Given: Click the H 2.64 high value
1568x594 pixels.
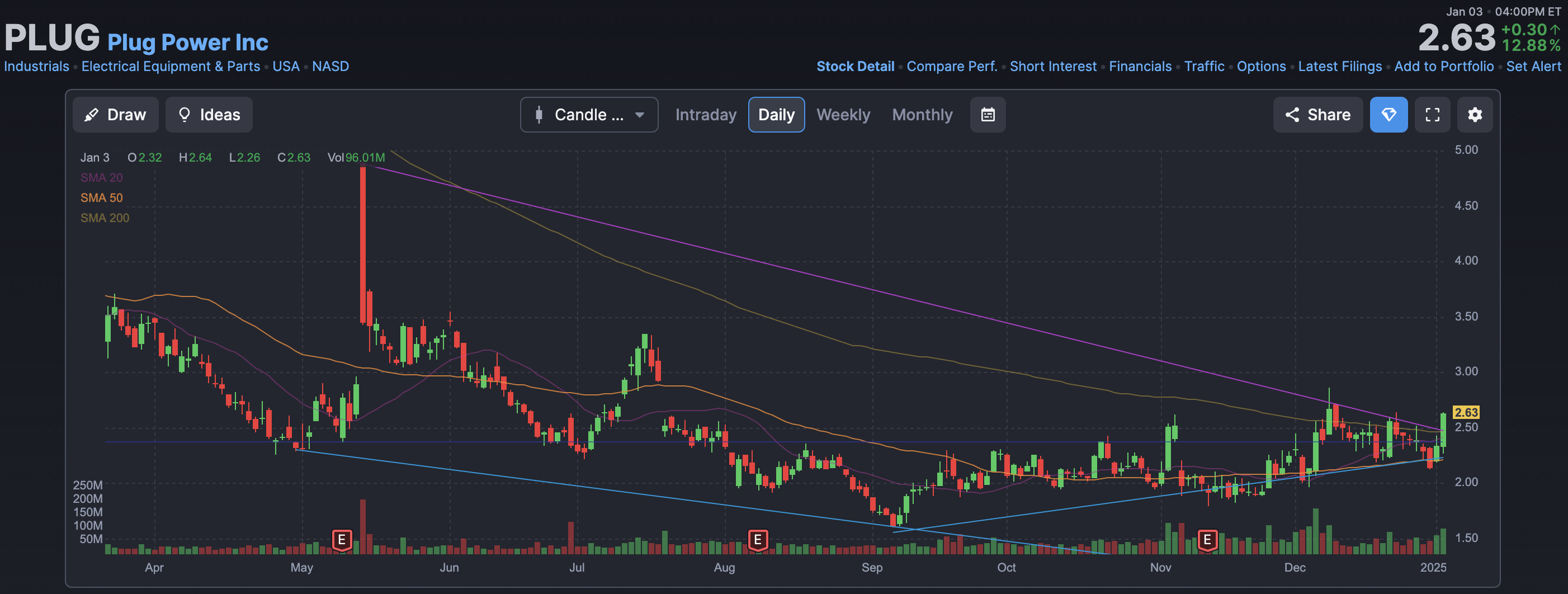Looking at the screenshot, I should 195,158.
